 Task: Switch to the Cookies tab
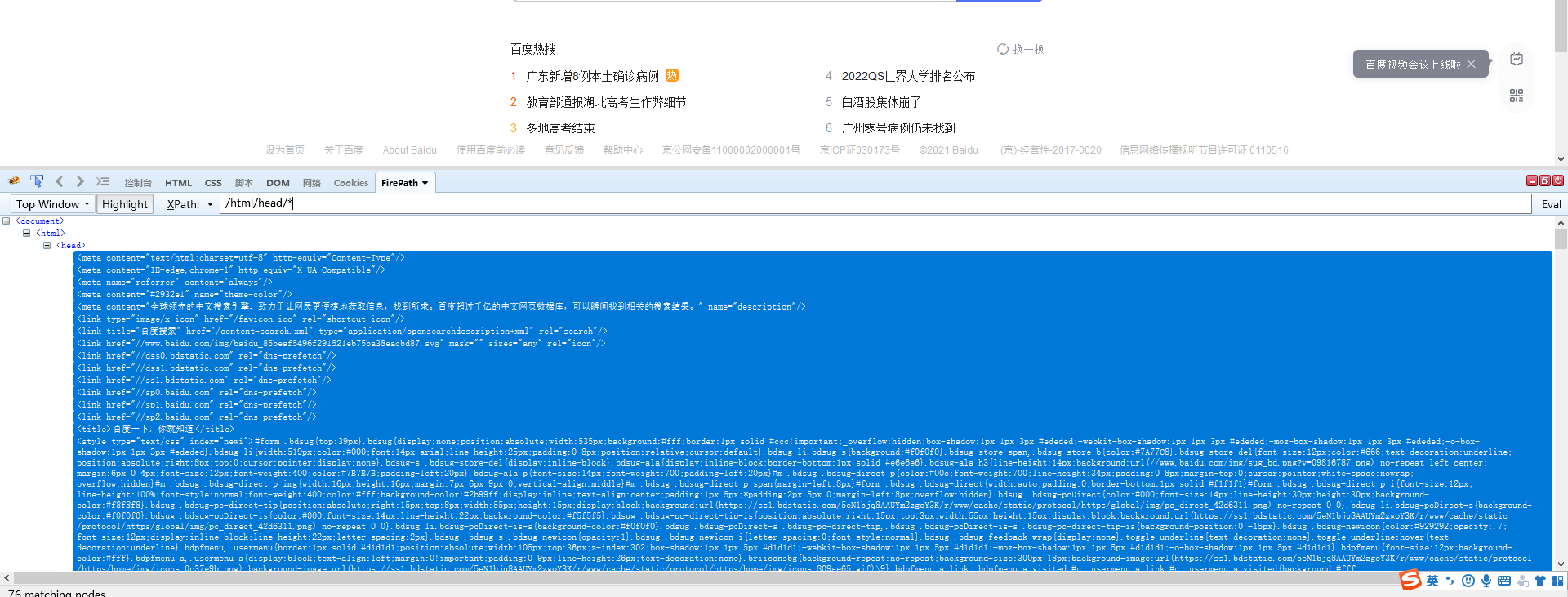(351, 183)
